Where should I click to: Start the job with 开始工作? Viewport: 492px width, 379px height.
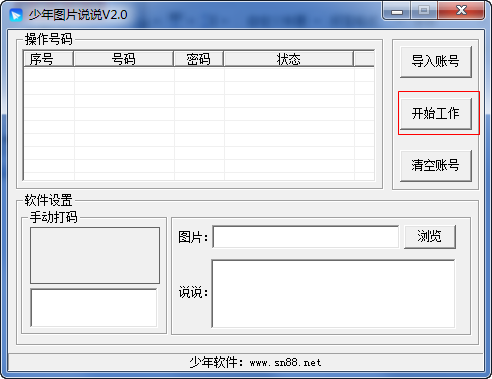tap(436, 114)
